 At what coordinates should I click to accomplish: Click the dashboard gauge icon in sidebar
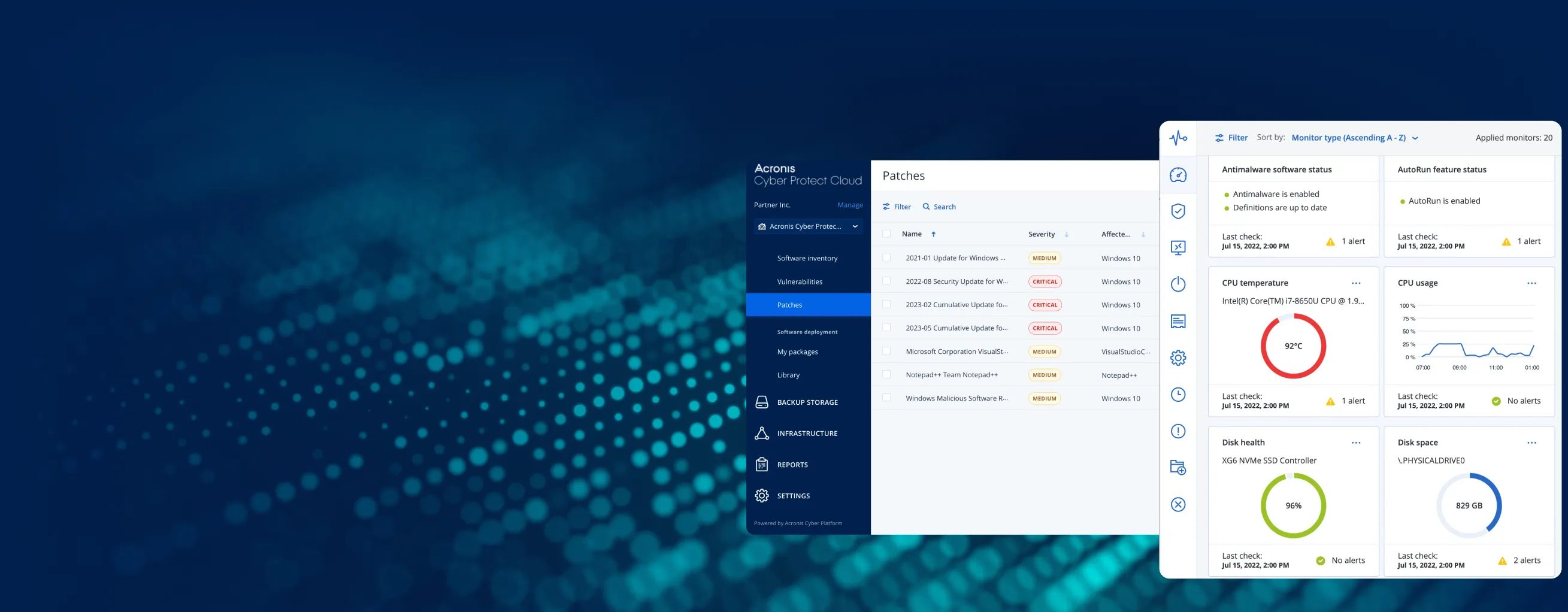pyautogui.click(x=1178, y=175)
